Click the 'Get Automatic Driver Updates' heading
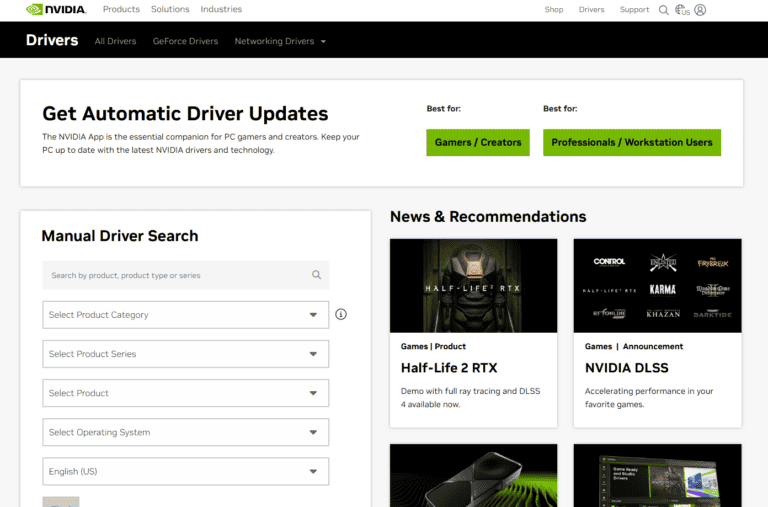The height and width of the screenshot is (507, 768). [185, 114]
